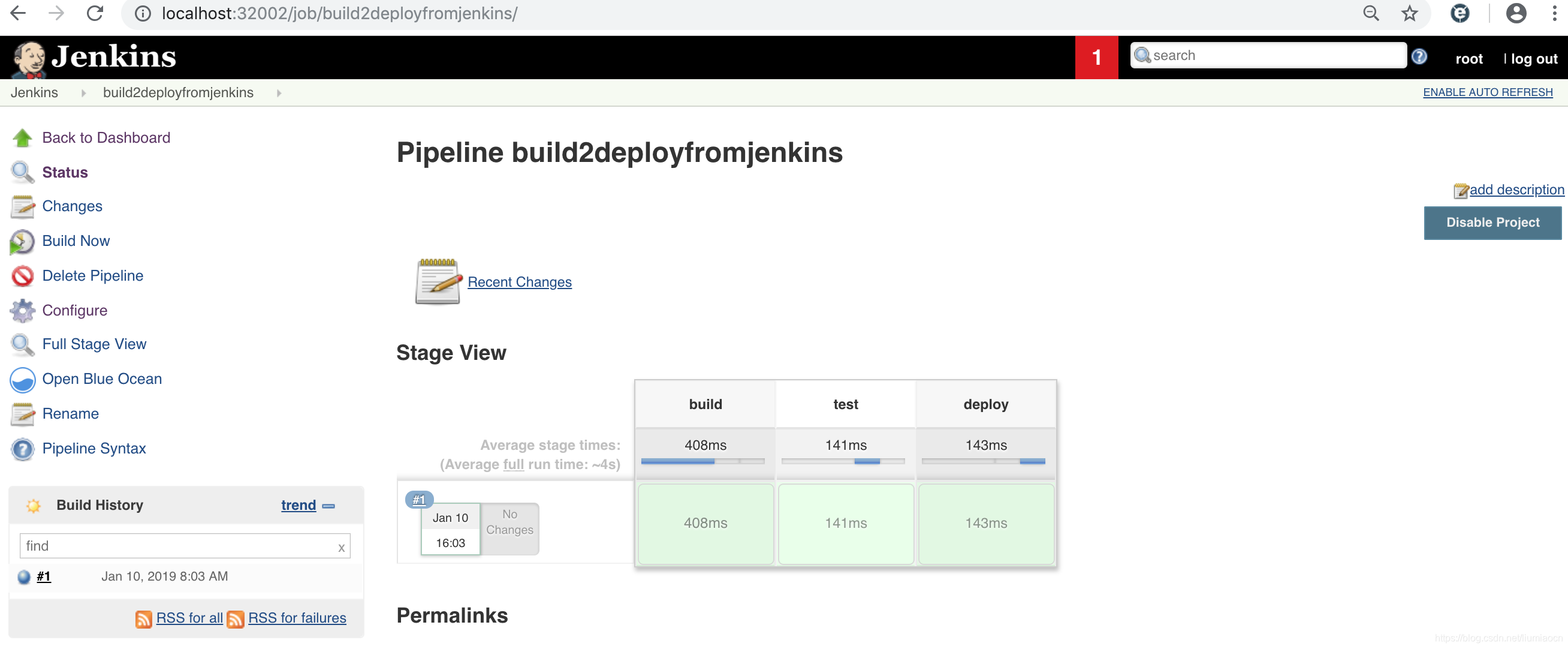Click the Build Now green arrow icon
This screenshot has height=649, width=1568.
22,241
